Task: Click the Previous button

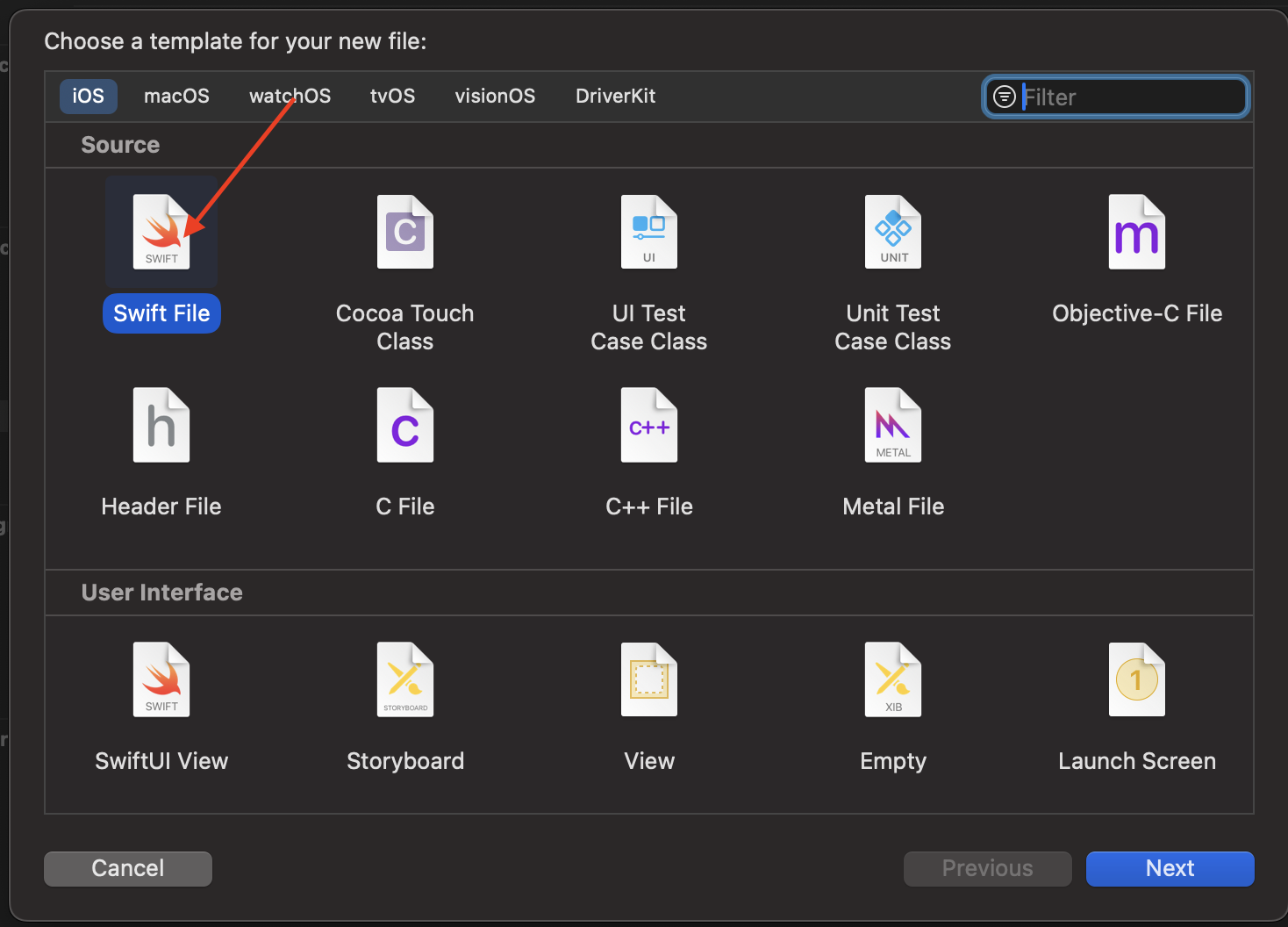Action: [x=987, y=868]
